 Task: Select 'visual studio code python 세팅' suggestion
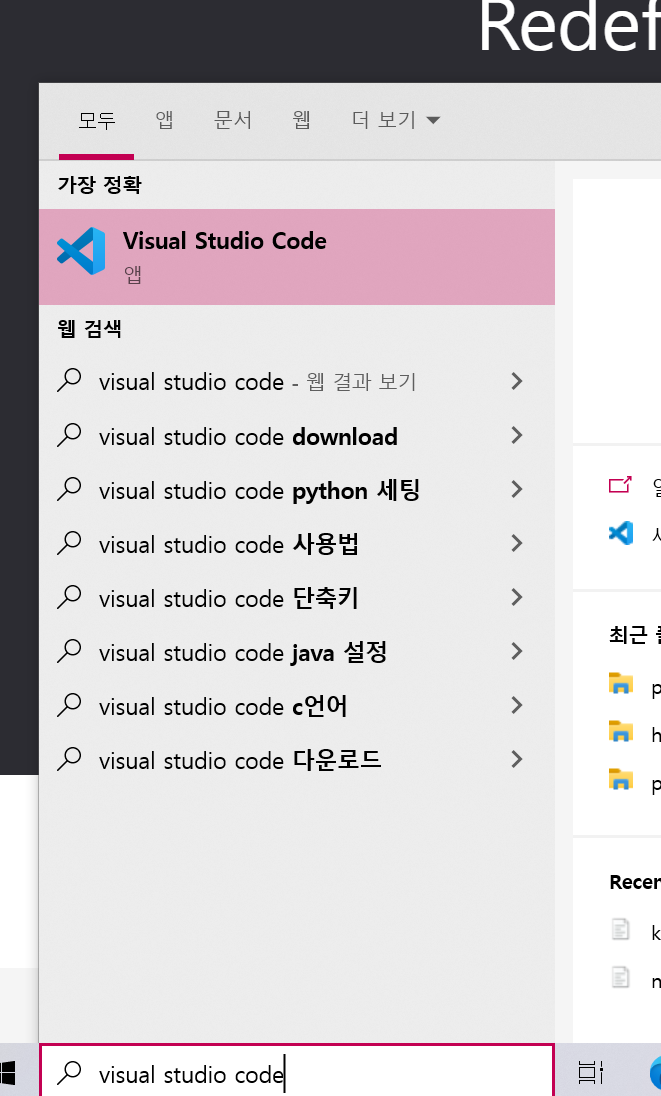297,490
